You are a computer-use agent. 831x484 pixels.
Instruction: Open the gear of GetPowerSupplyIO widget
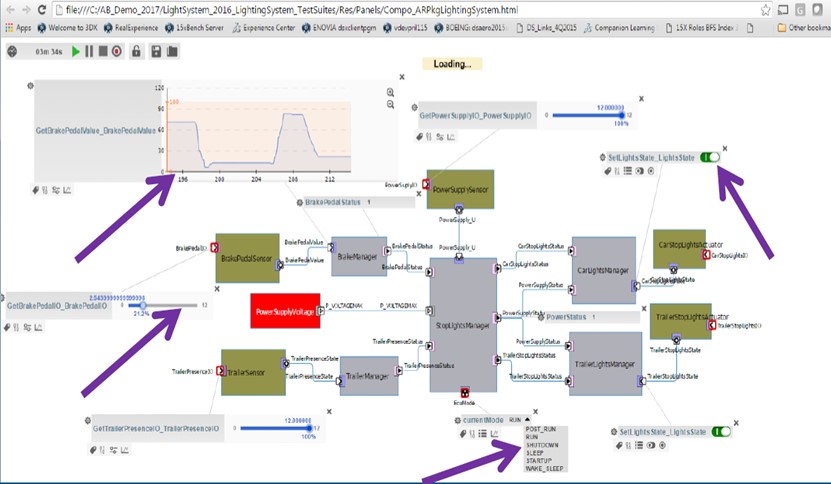click(414, 107)
